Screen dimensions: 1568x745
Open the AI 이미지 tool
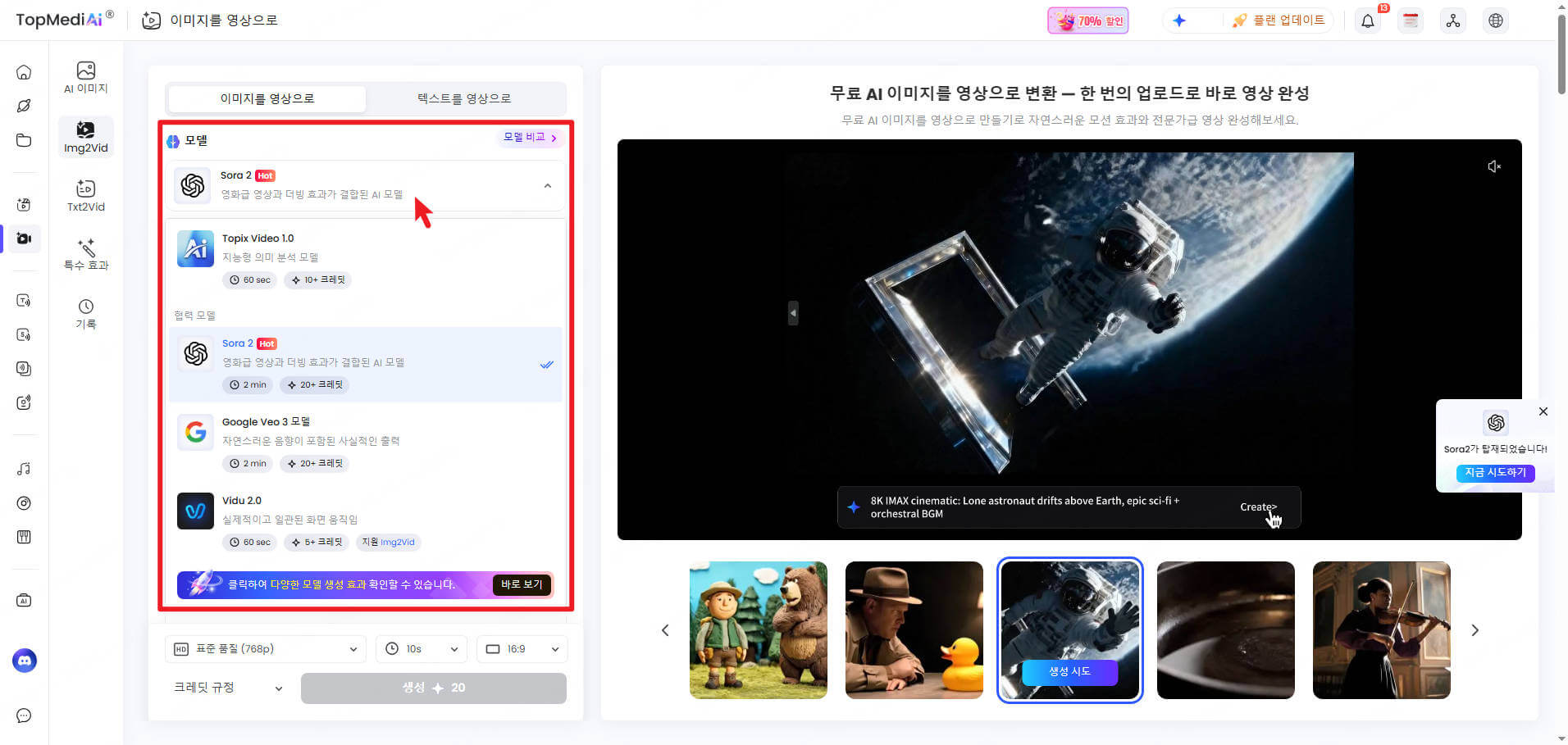point(85,77)
